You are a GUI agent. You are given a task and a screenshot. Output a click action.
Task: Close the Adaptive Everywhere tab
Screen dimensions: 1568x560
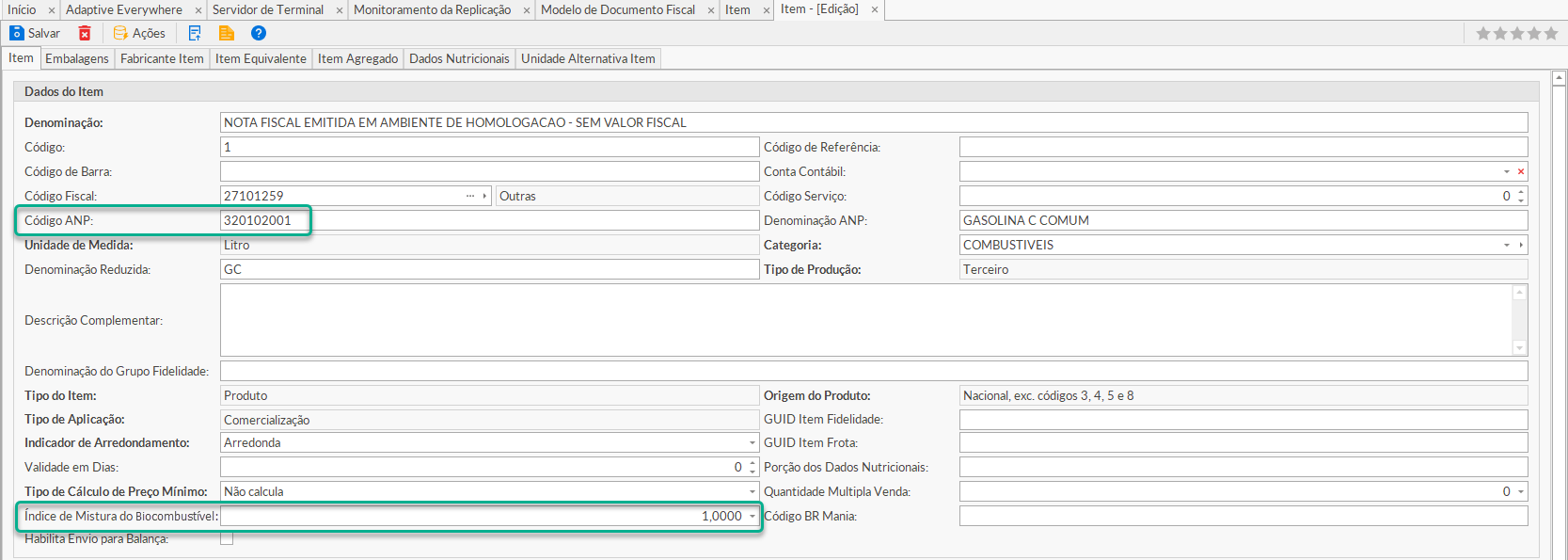(198, 10)
